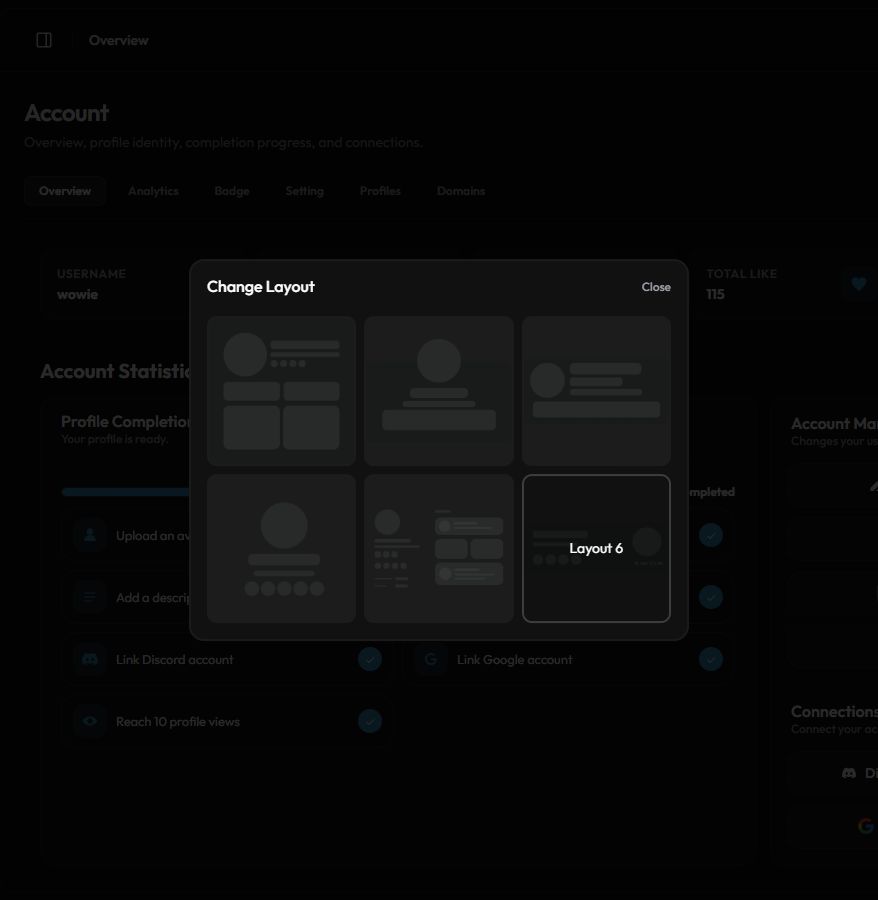Image resolution: width=878 pixels, height=900 pixels.
Task: Switch to the Badge tab
Action: (232, 191)
